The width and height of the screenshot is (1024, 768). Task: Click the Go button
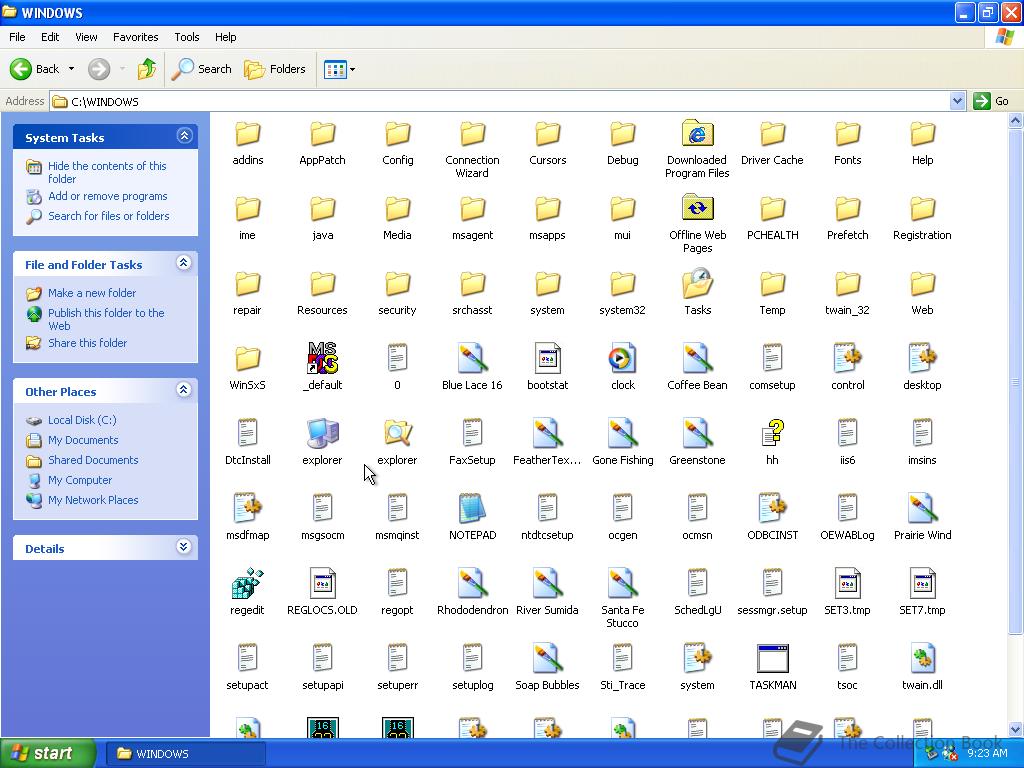[x=991, y=101]
